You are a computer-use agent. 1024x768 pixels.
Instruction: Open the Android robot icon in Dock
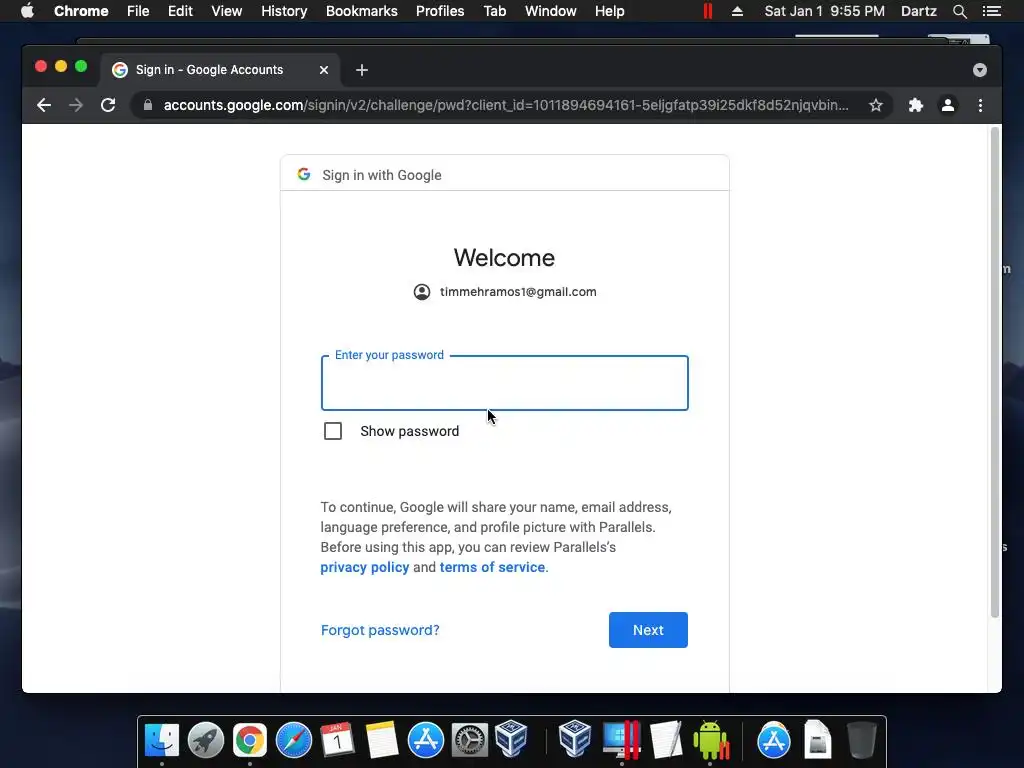tap(711, 740)
